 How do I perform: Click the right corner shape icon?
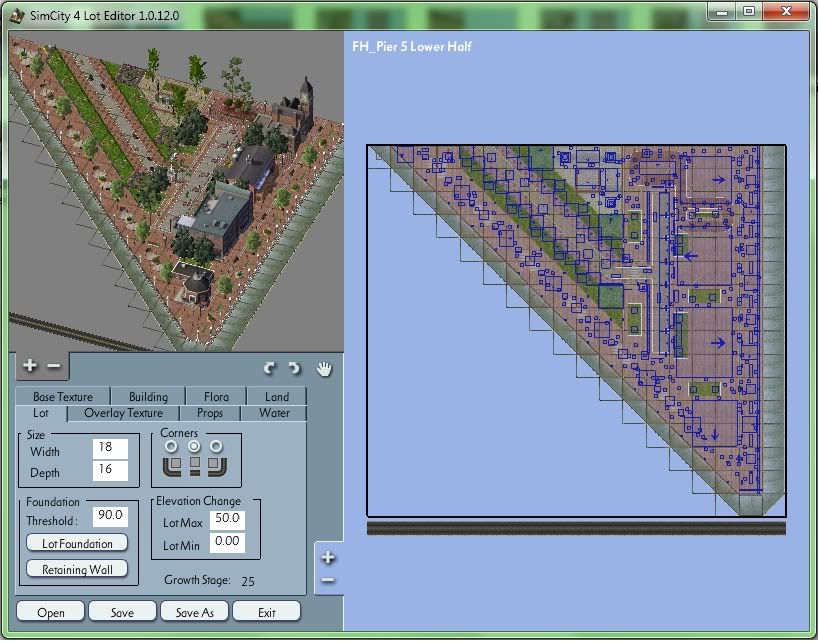pyautogui.click(x=216, y=466)
